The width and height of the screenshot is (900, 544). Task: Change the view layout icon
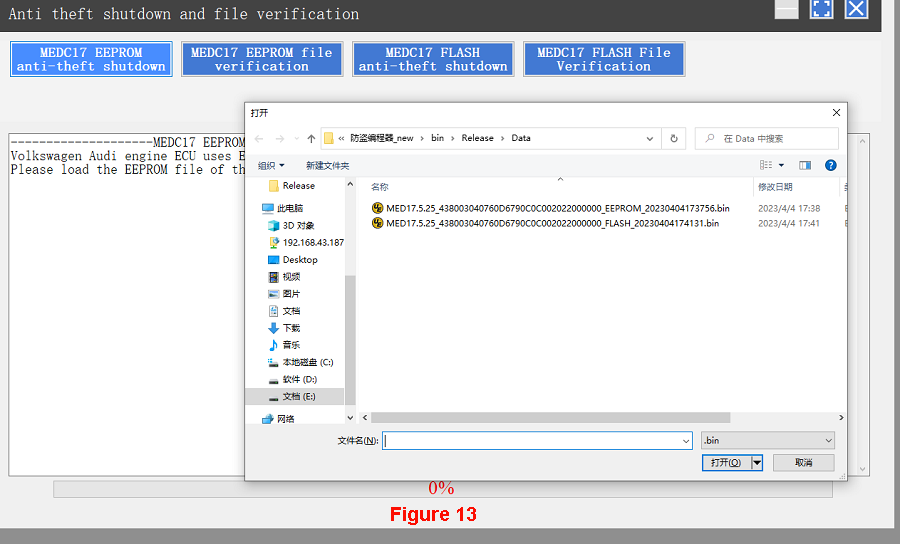(x=766, y=165)
